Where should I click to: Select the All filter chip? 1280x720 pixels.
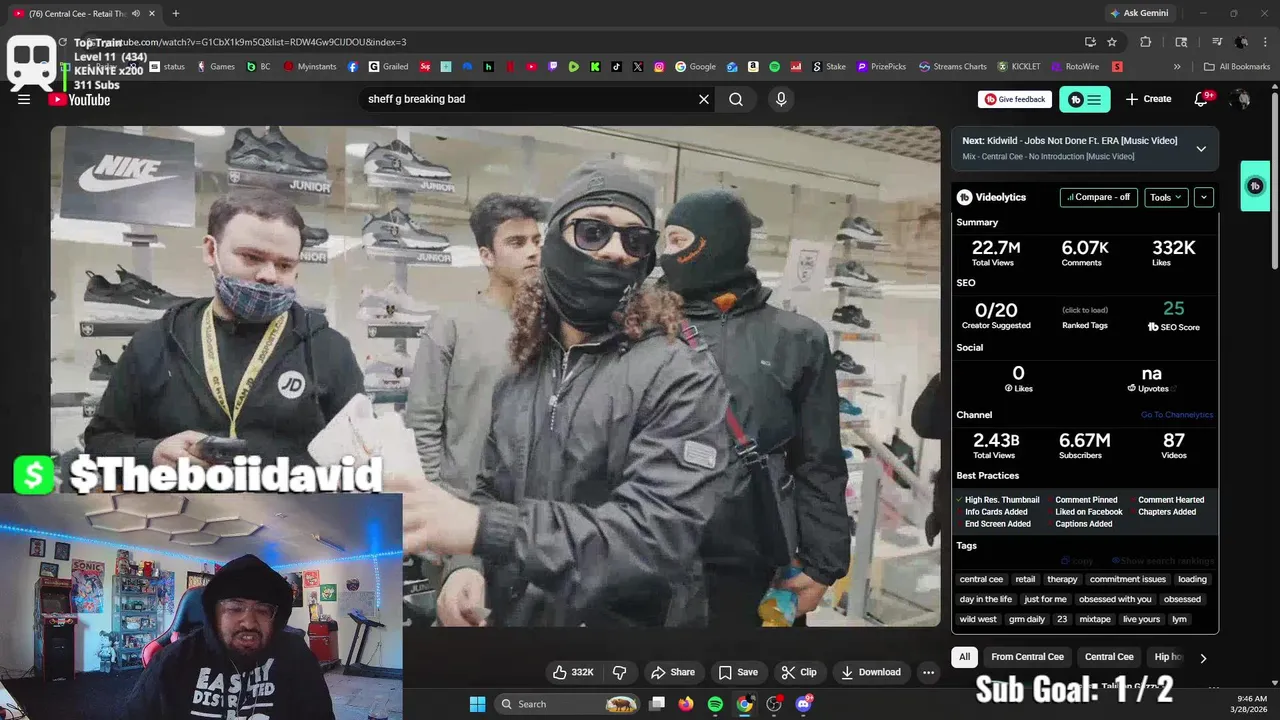pos(964,657)
